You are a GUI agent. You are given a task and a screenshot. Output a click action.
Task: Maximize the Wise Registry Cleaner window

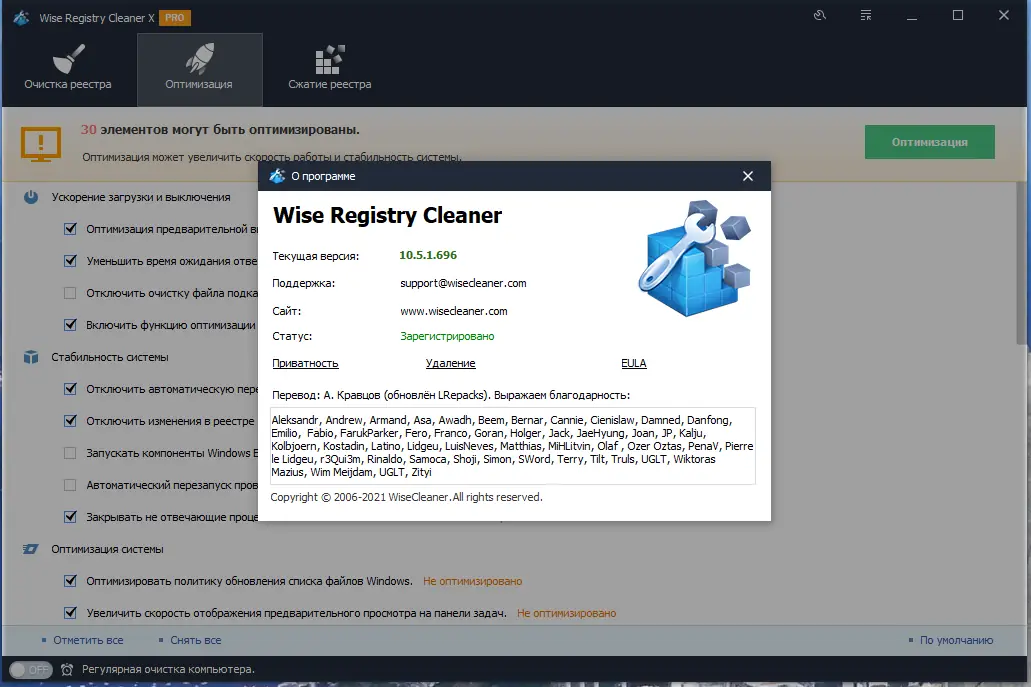(x=958, y=15)
